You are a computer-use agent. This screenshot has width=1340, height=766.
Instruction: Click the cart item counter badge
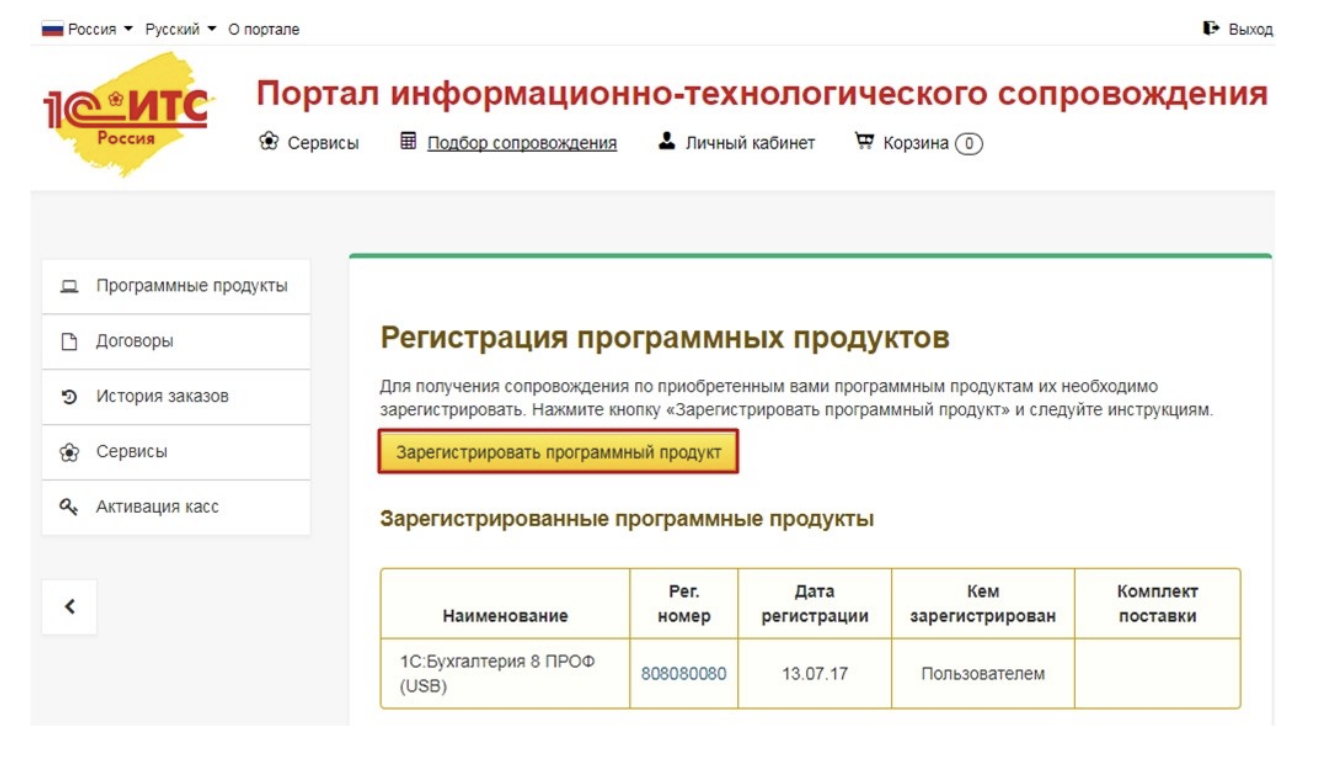point(969,144)
